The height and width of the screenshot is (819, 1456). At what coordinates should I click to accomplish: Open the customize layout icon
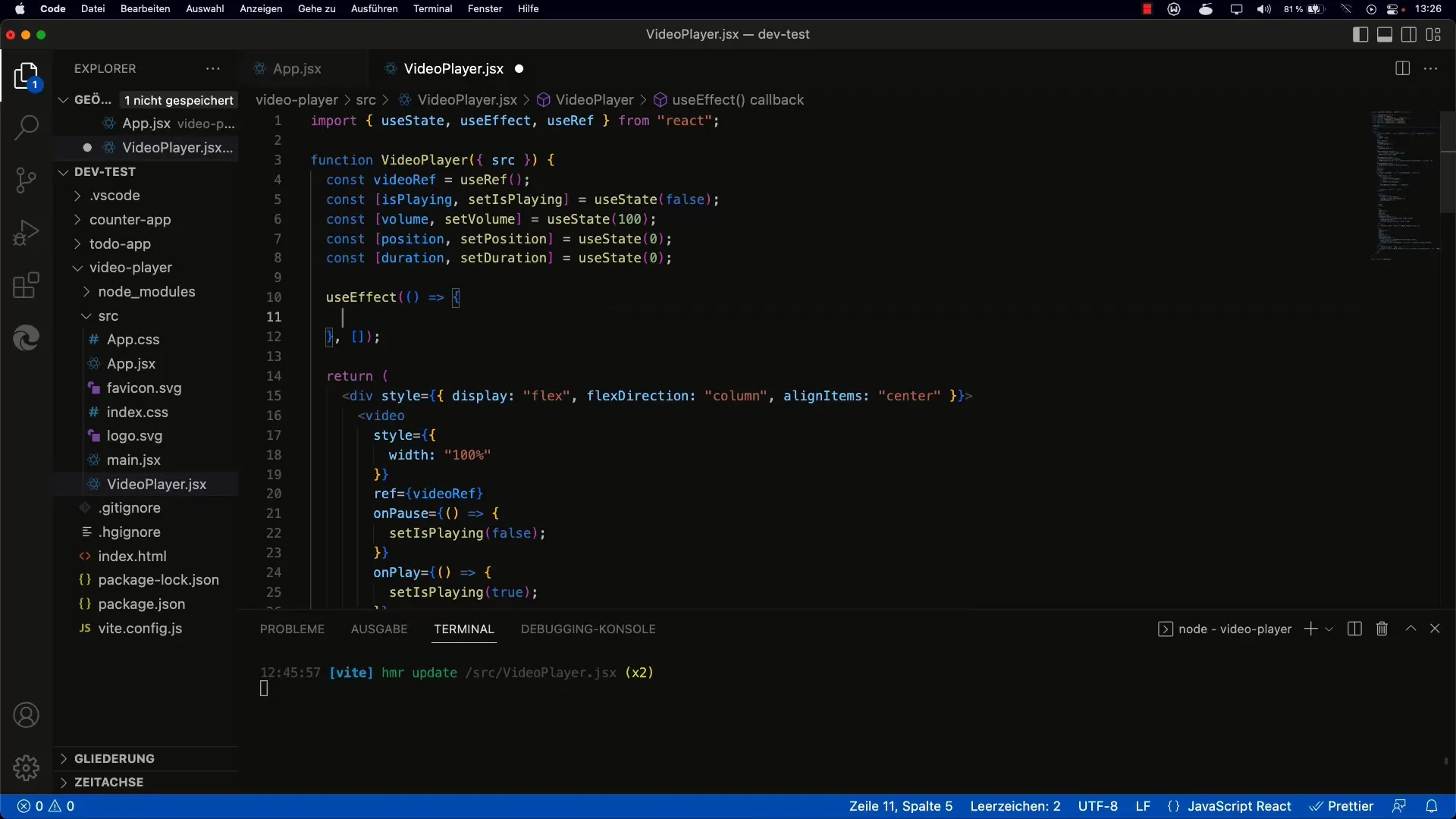pos(1433,34)
